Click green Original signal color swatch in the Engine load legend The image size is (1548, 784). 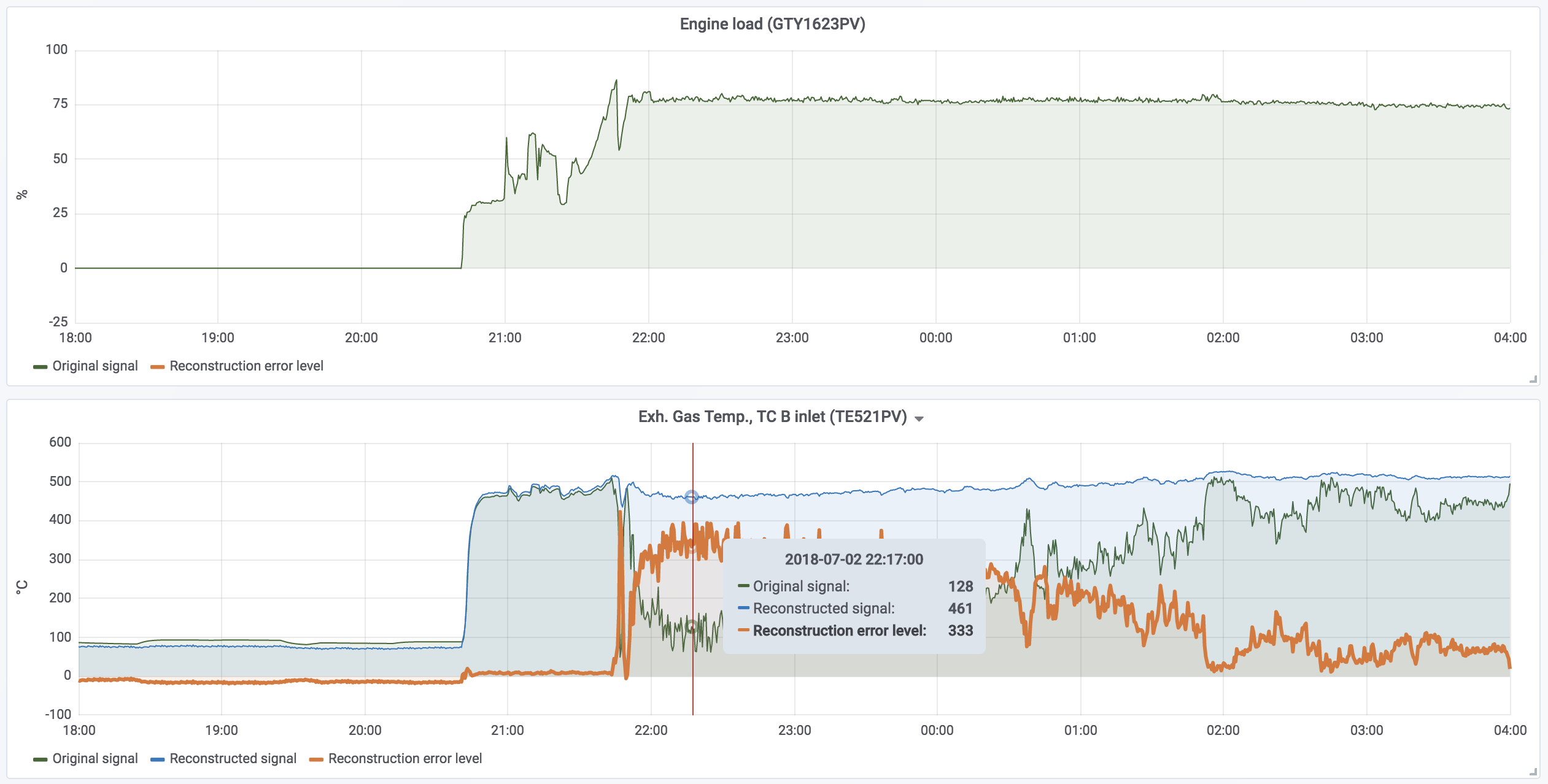(40, 367)
